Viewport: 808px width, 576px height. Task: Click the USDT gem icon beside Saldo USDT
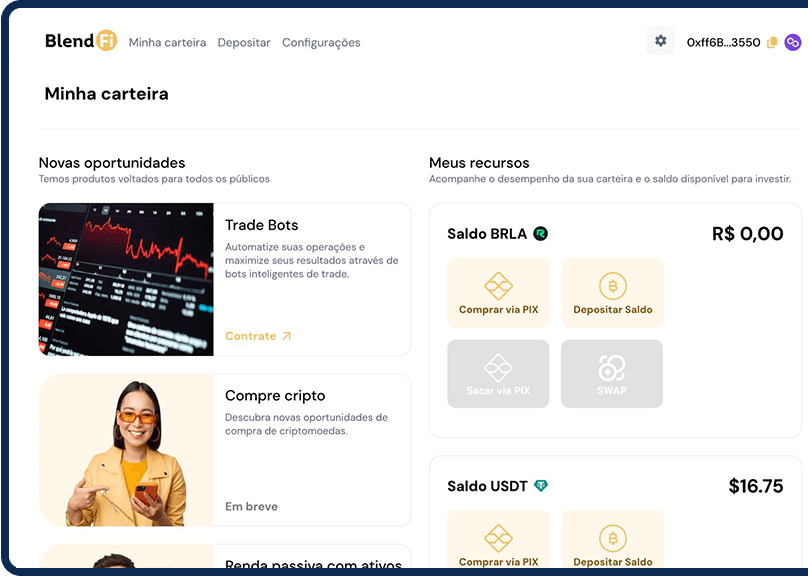coord(541,486)
